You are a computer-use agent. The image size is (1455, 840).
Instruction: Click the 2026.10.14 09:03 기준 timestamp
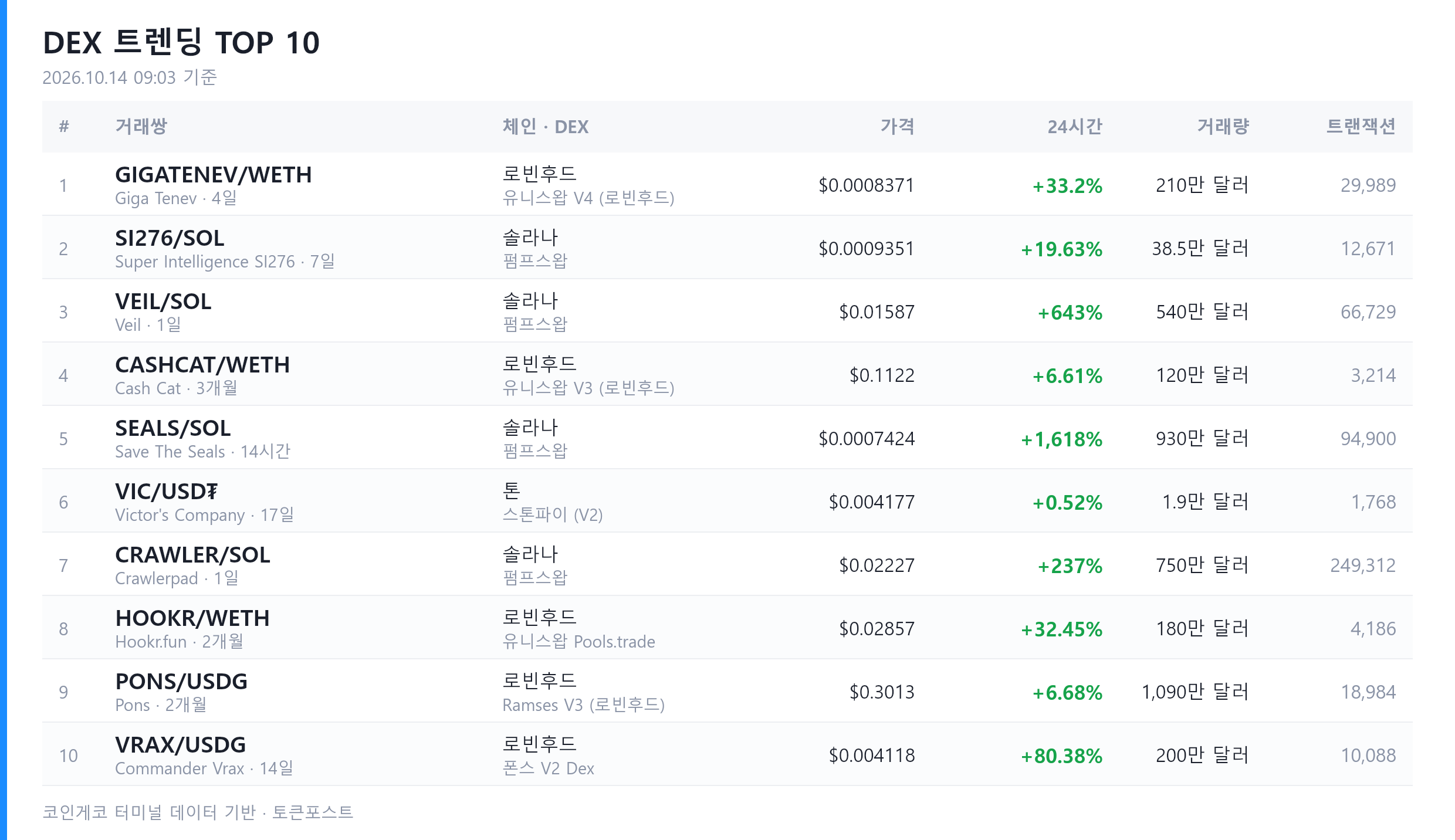(130, 77)
